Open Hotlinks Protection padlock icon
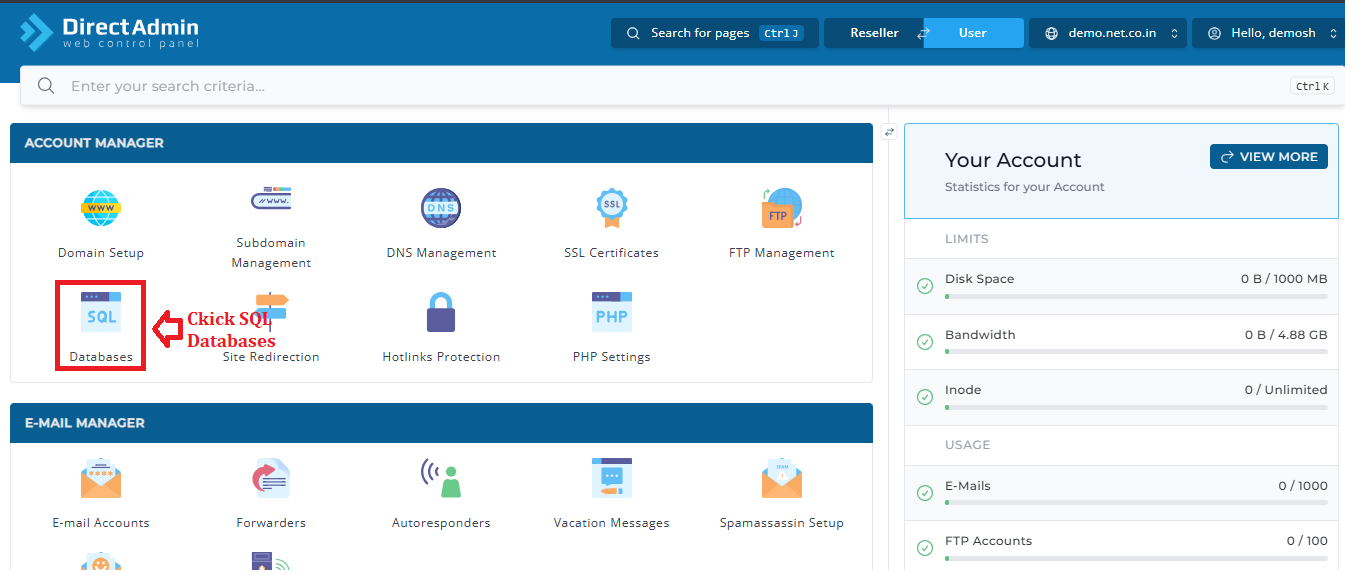 441,312
